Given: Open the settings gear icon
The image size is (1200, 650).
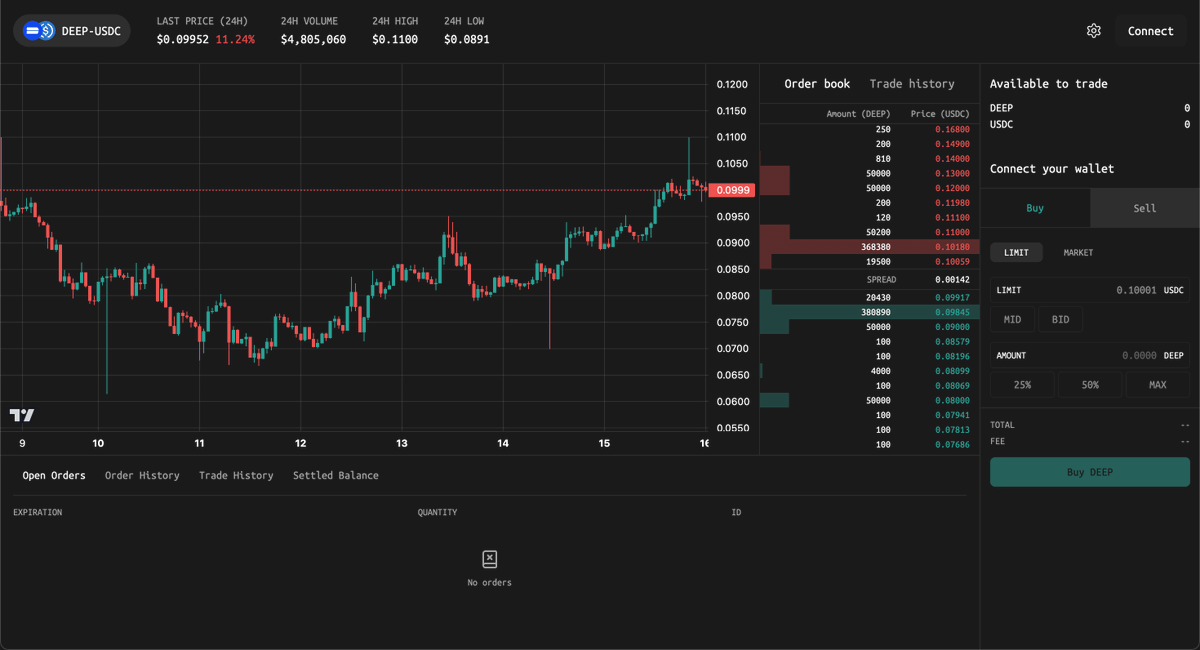Looking at the screenshot, I should point(1093,31).
